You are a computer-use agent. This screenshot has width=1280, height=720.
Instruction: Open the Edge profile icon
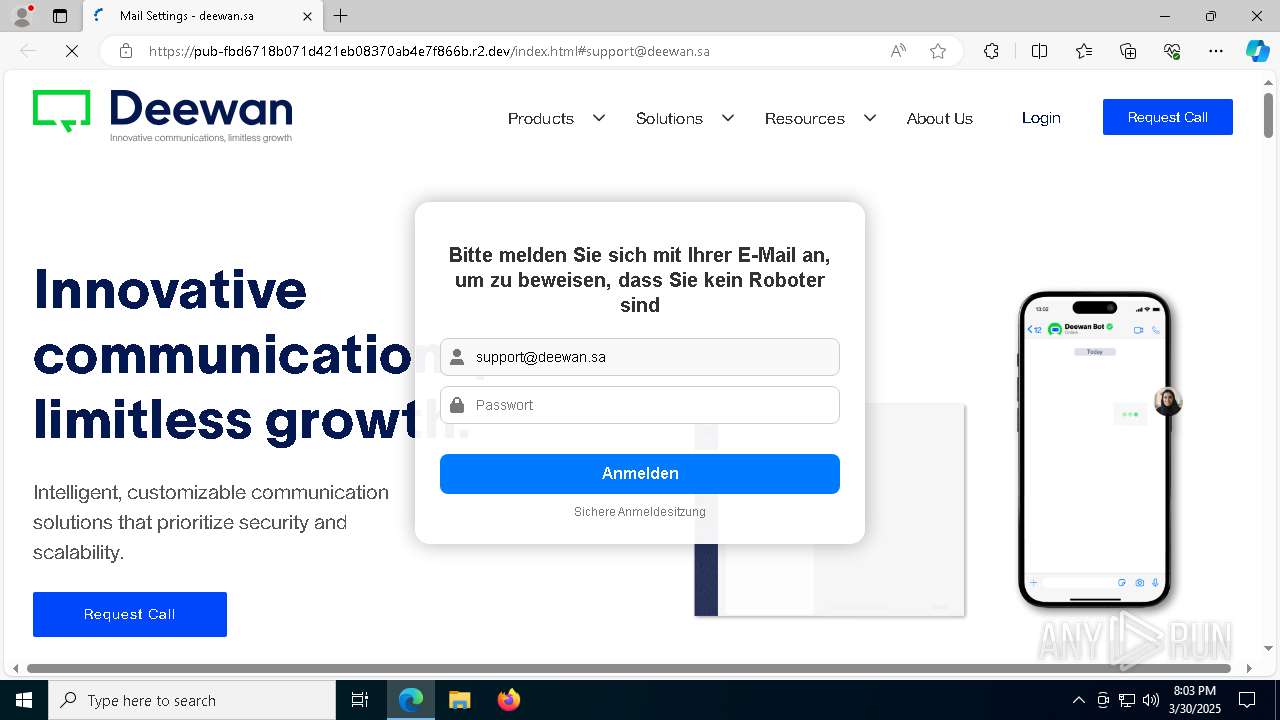click(x=22, y=15)
